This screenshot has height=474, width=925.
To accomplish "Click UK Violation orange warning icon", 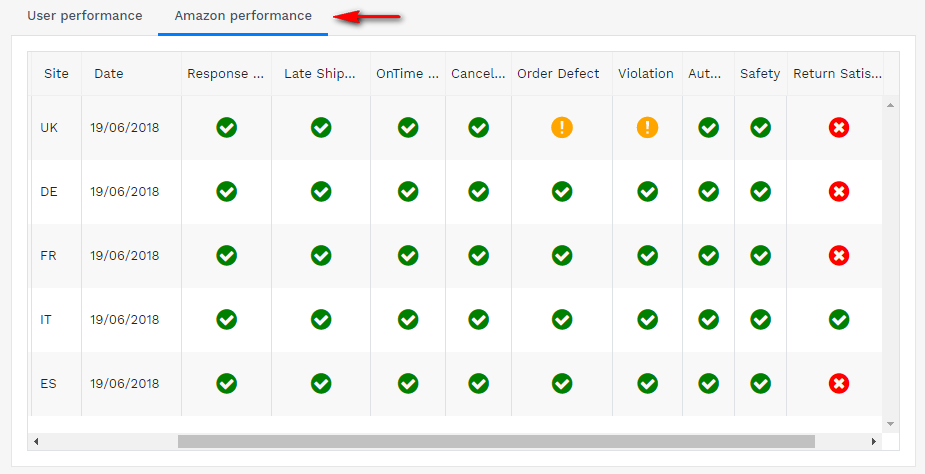I will pos(647,127).
